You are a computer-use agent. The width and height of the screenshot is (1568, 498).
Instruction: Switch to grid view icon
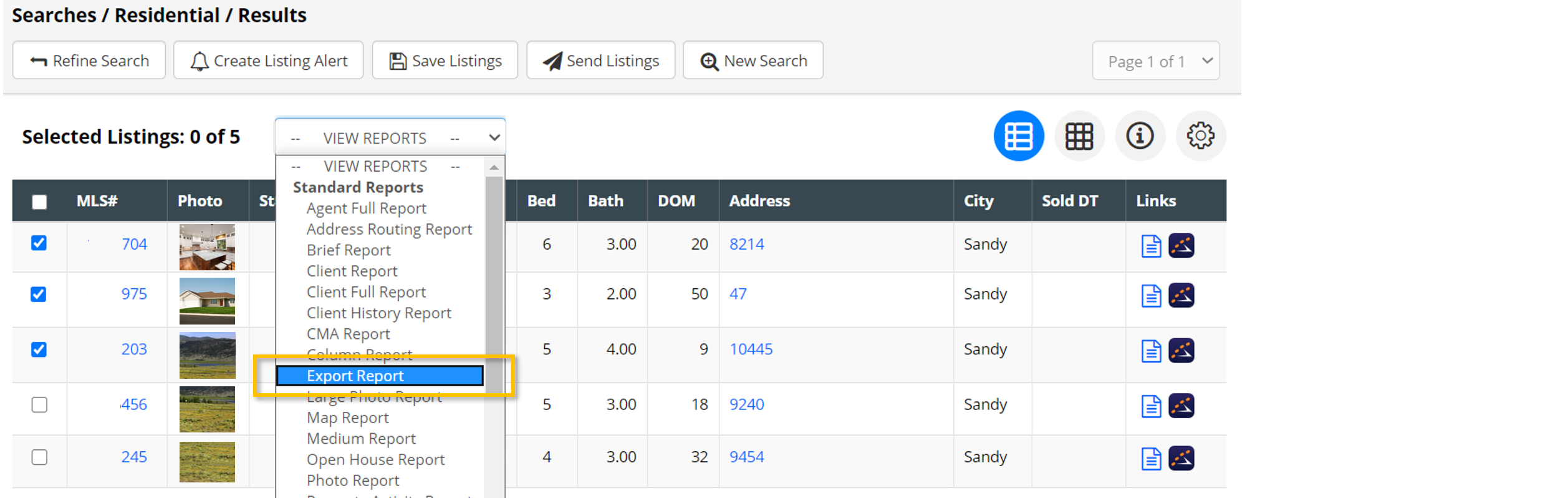click(1079, 136)
